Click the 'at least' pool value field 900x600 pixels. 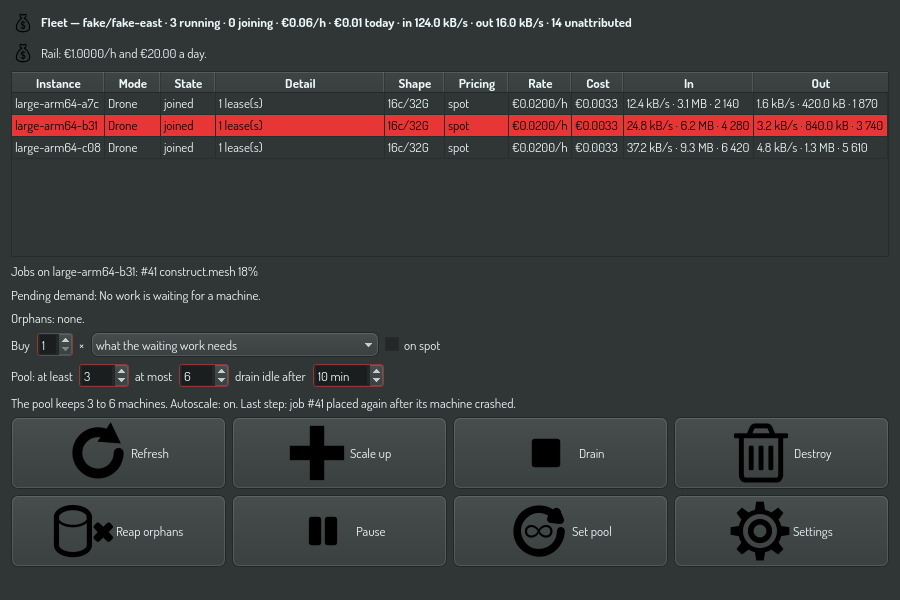tap(98, 376)
